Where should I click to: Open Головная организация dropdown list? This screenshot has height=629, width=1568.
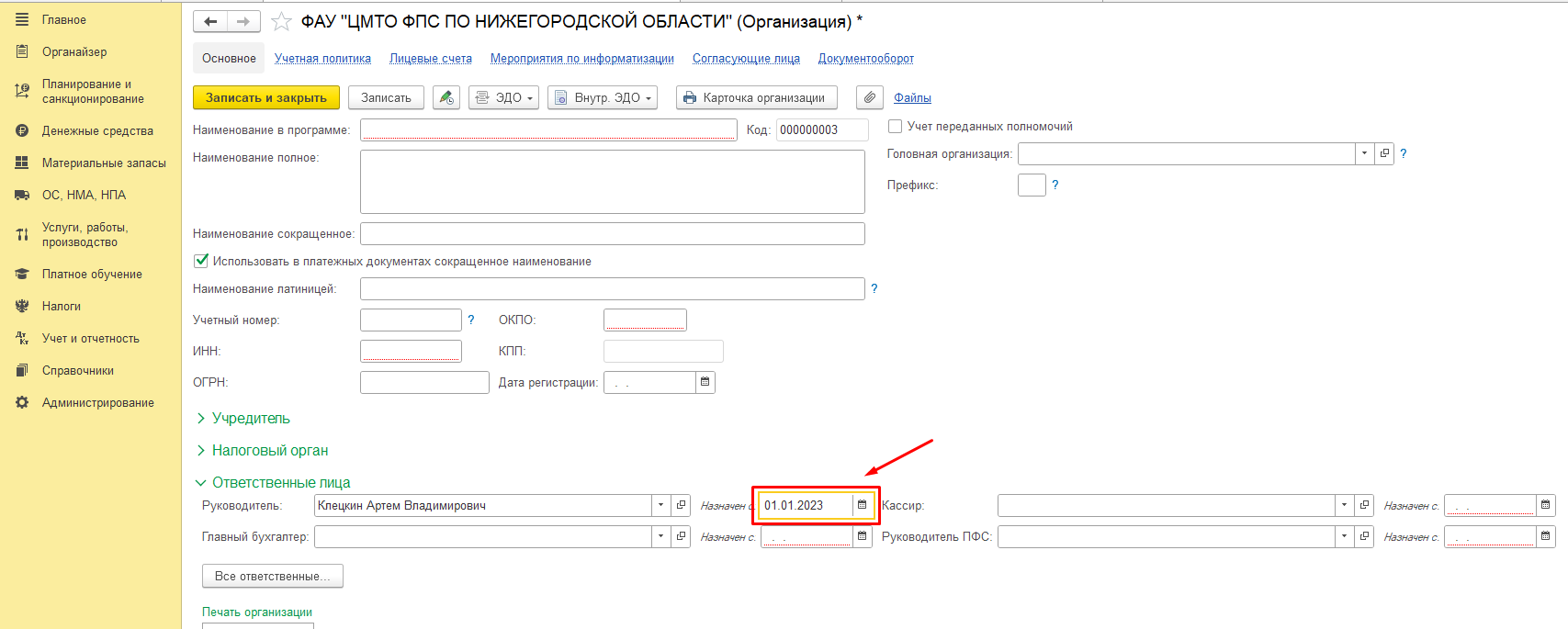[x=1365, y=153]
